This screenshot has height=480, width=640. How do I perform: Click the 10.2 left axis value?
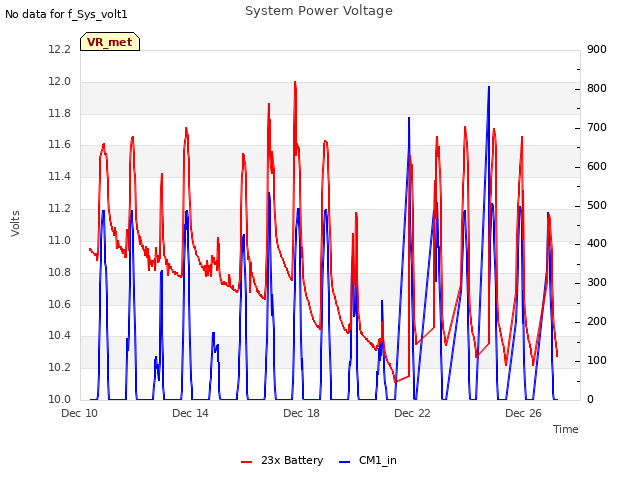60,367
